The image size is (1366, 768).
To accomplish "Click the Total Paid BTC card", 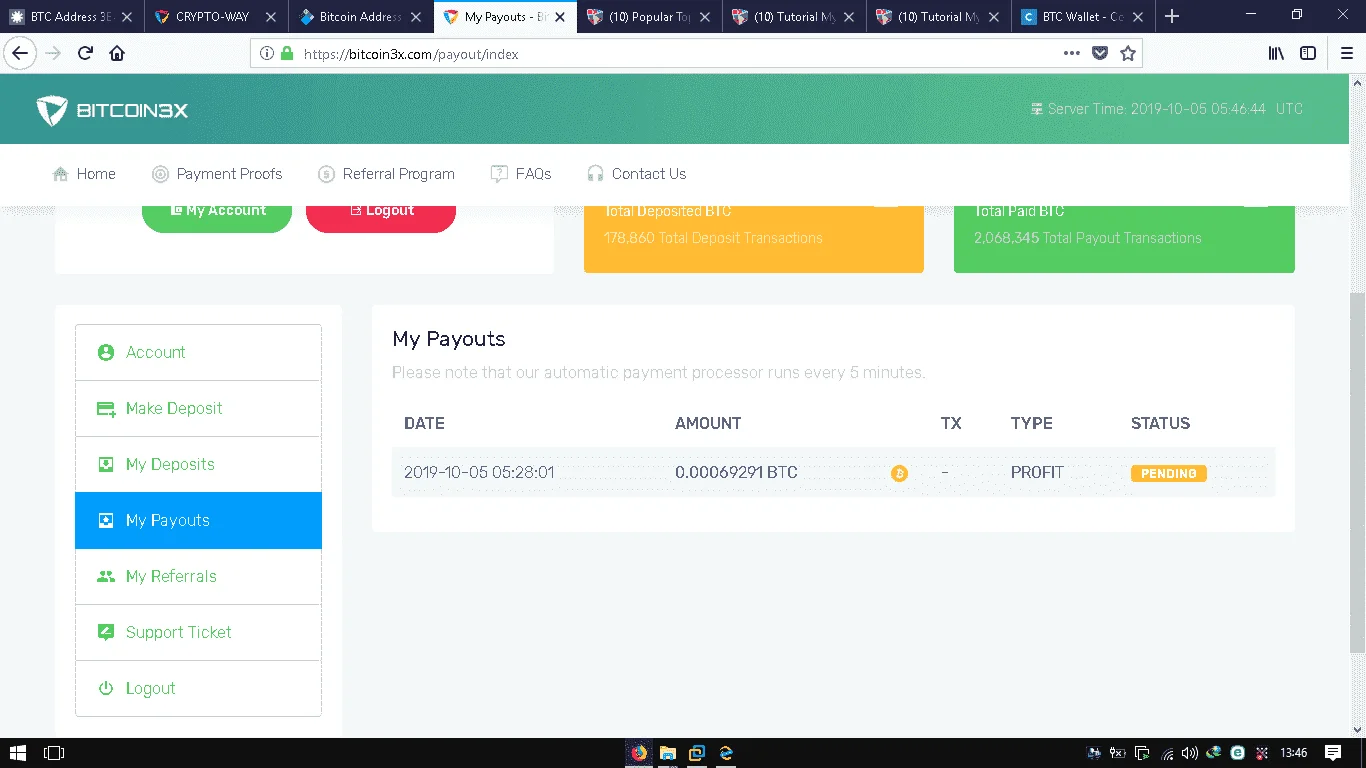I will point(1124,238).
